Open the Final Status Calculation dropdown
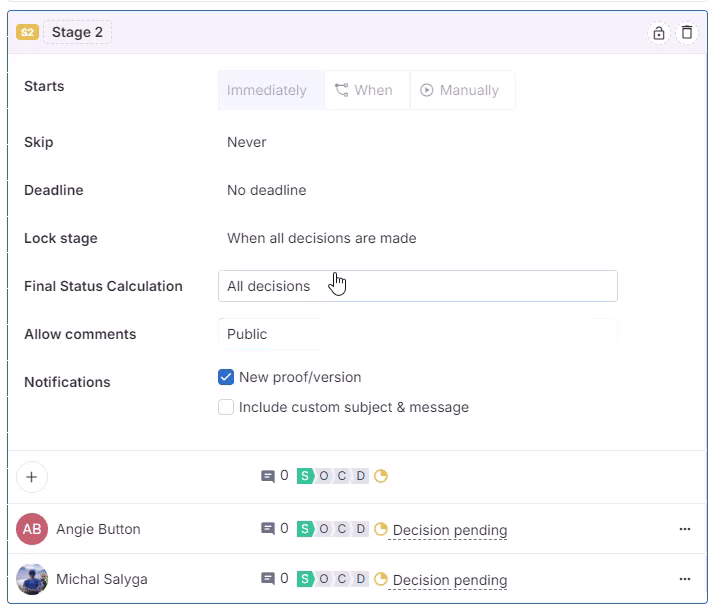The height and width of the screenshot is (612, 724). coord(417,286)
